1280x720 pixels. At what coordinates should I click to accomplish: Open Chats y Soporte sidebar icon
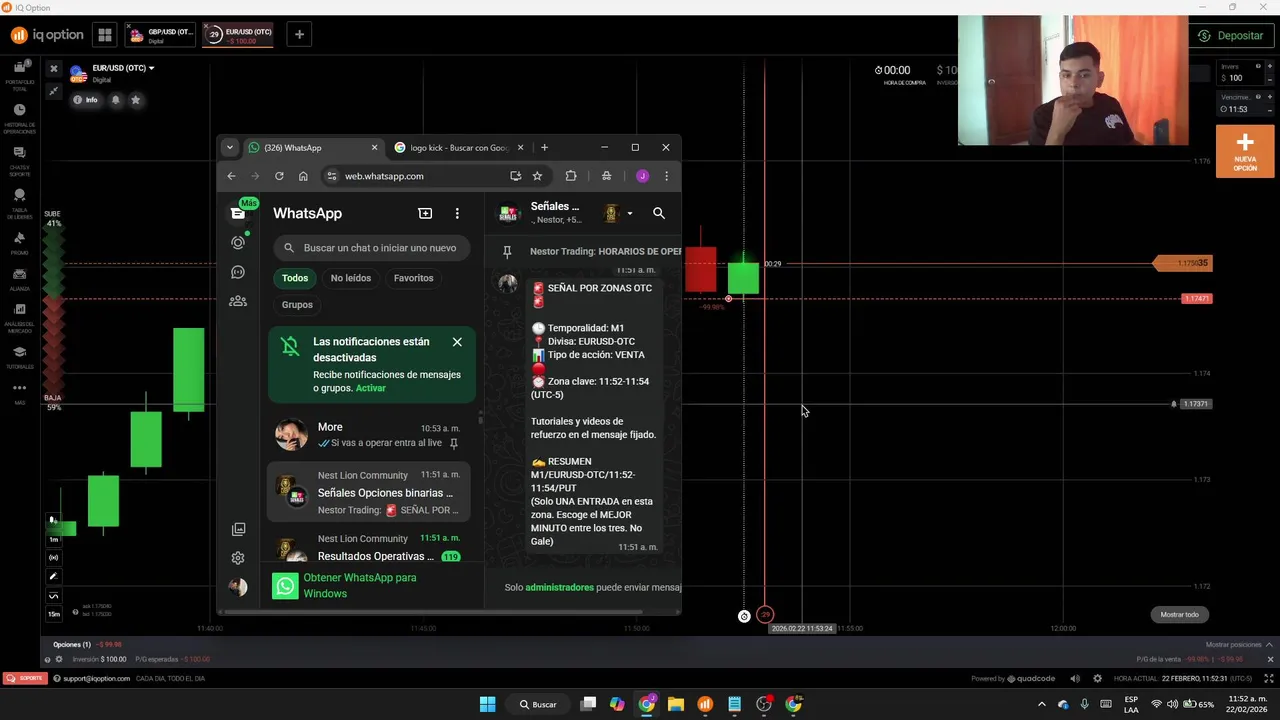coord(20,159)
